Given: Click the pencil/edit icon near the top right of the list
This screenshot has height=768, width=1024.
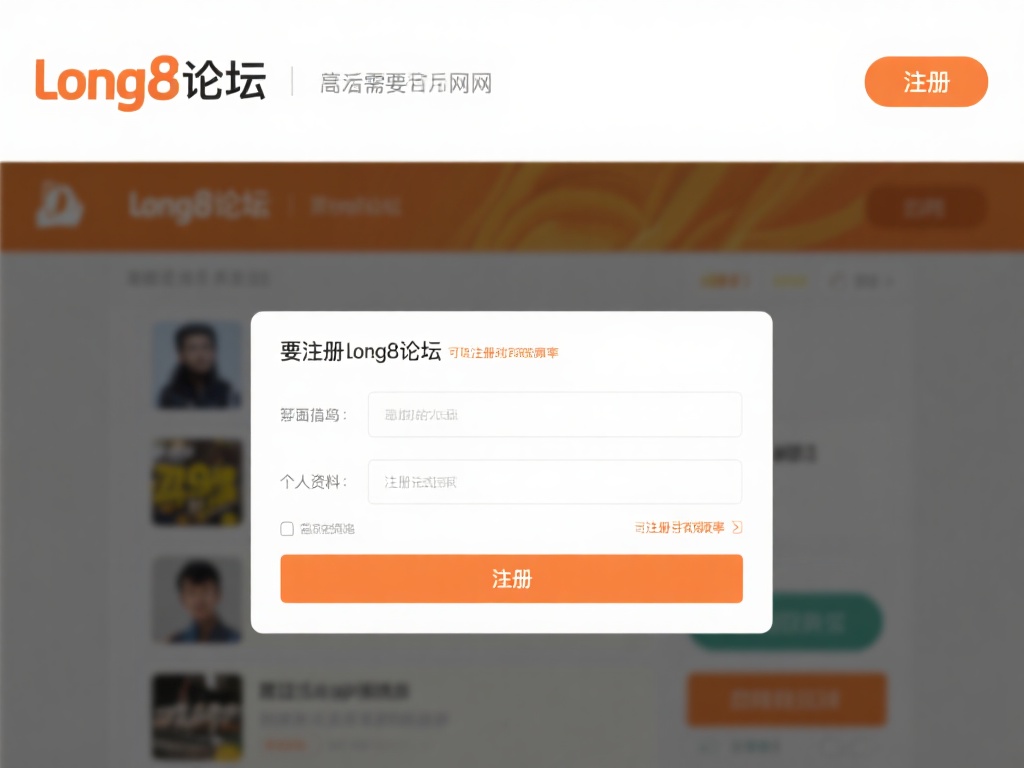Looking at the screenshot, I should (836, 281).
